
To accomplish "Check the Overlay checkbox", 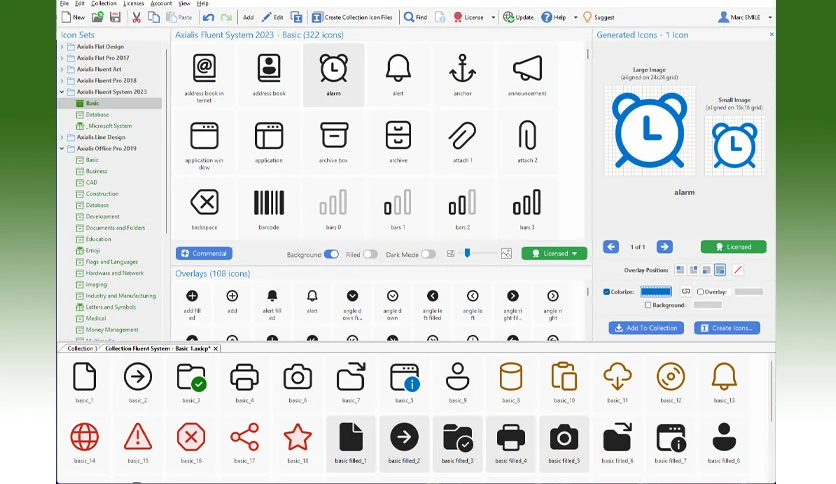I will point(700,292).
